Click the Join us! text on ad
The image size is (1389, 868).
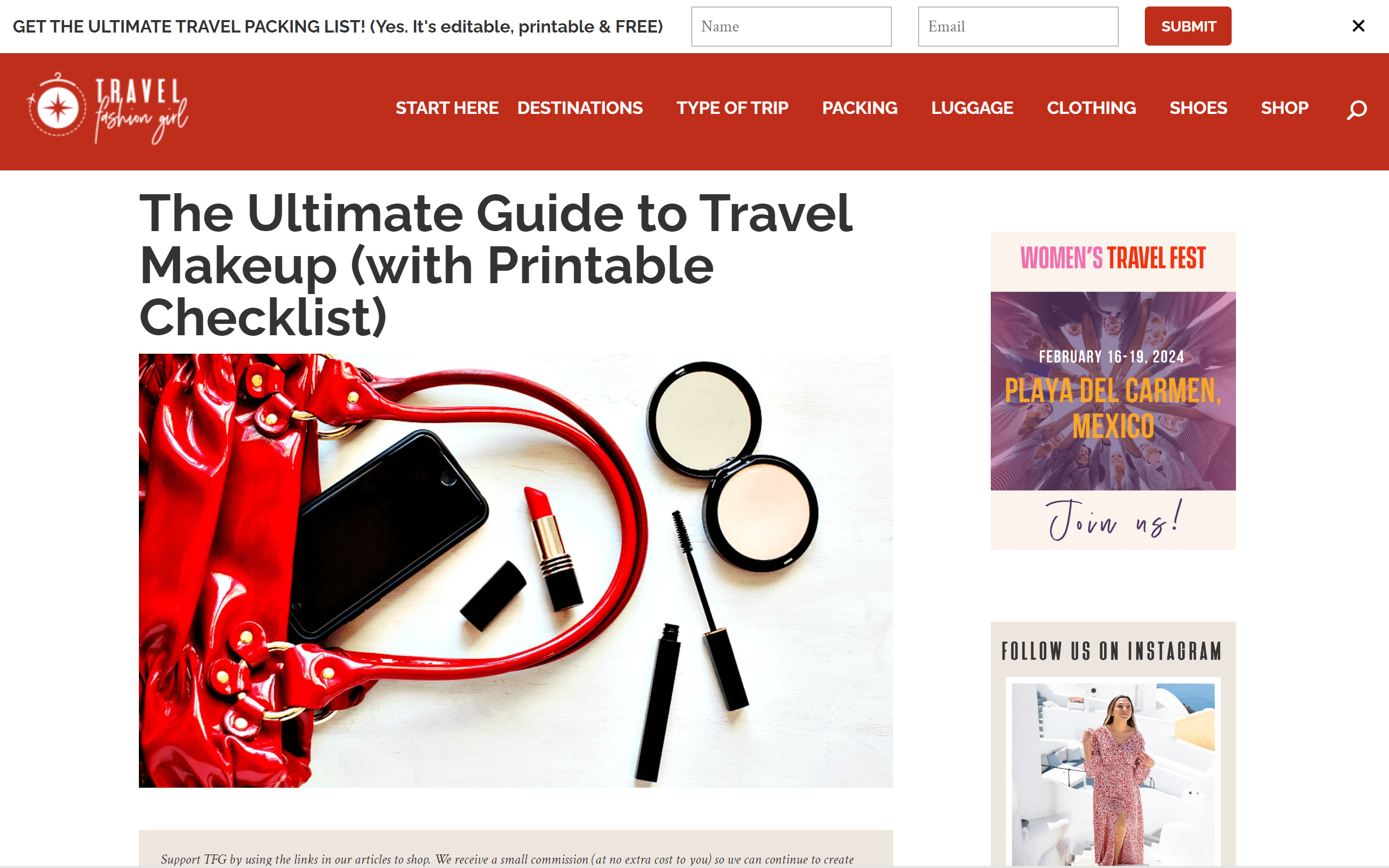tap(1113, 520)
